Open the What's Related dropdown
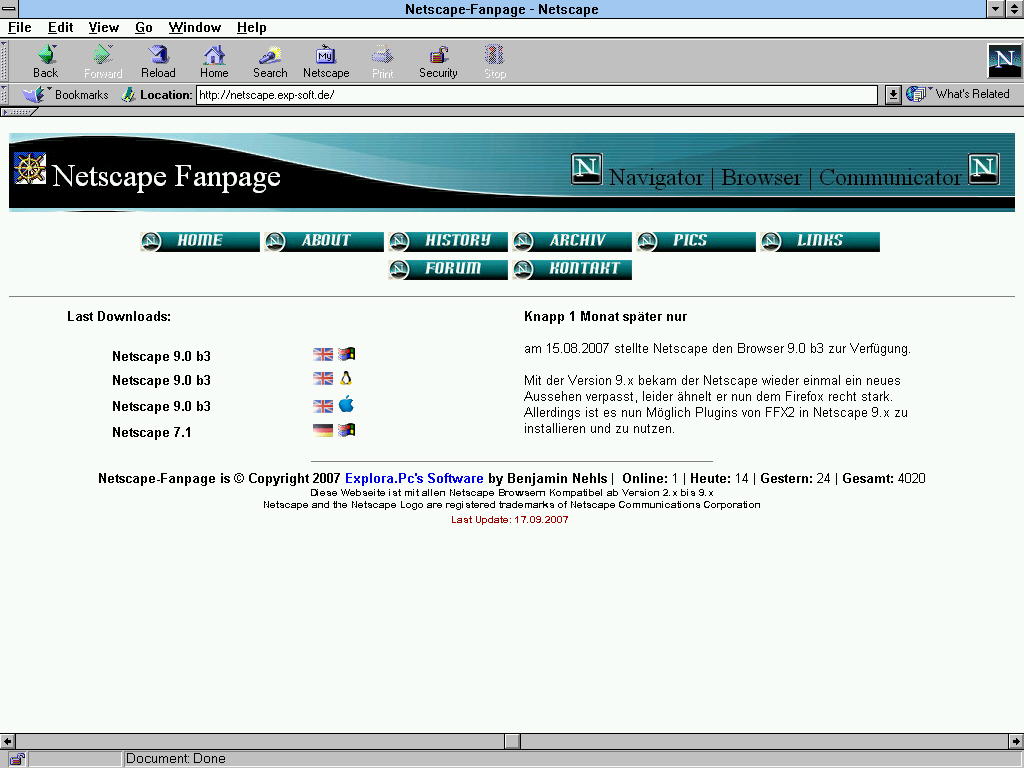The height and width of the screenshot is (768, 1024). tap(959, 94)
